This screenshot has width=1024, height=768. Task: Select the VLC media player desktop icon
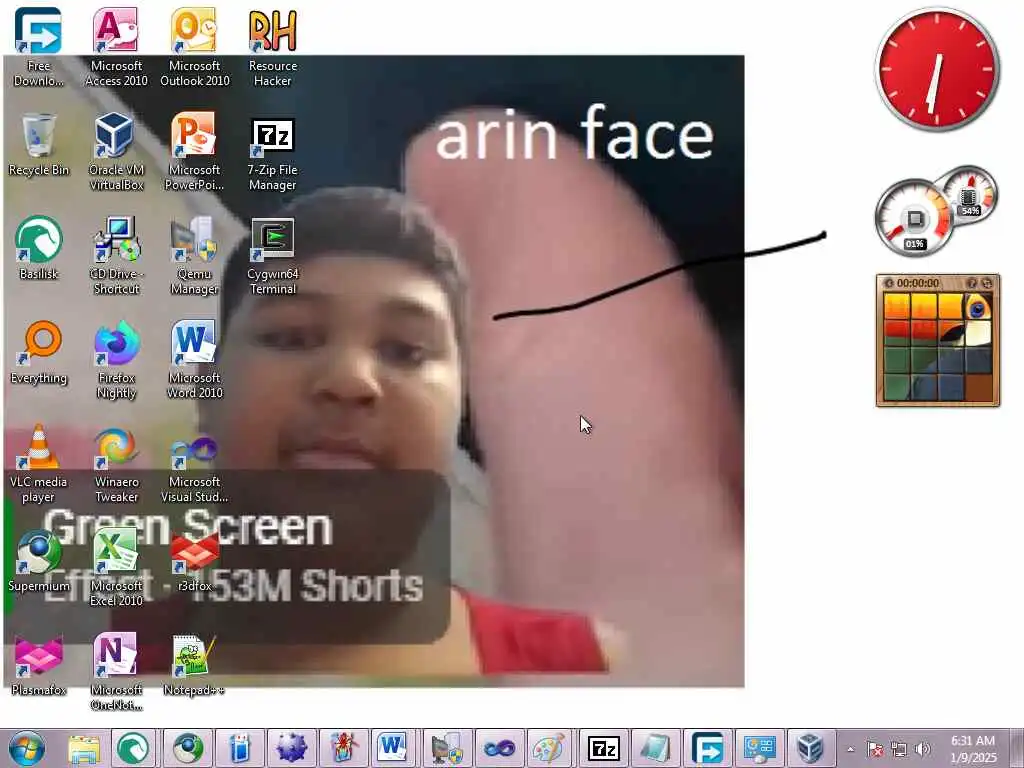[39, 464]
